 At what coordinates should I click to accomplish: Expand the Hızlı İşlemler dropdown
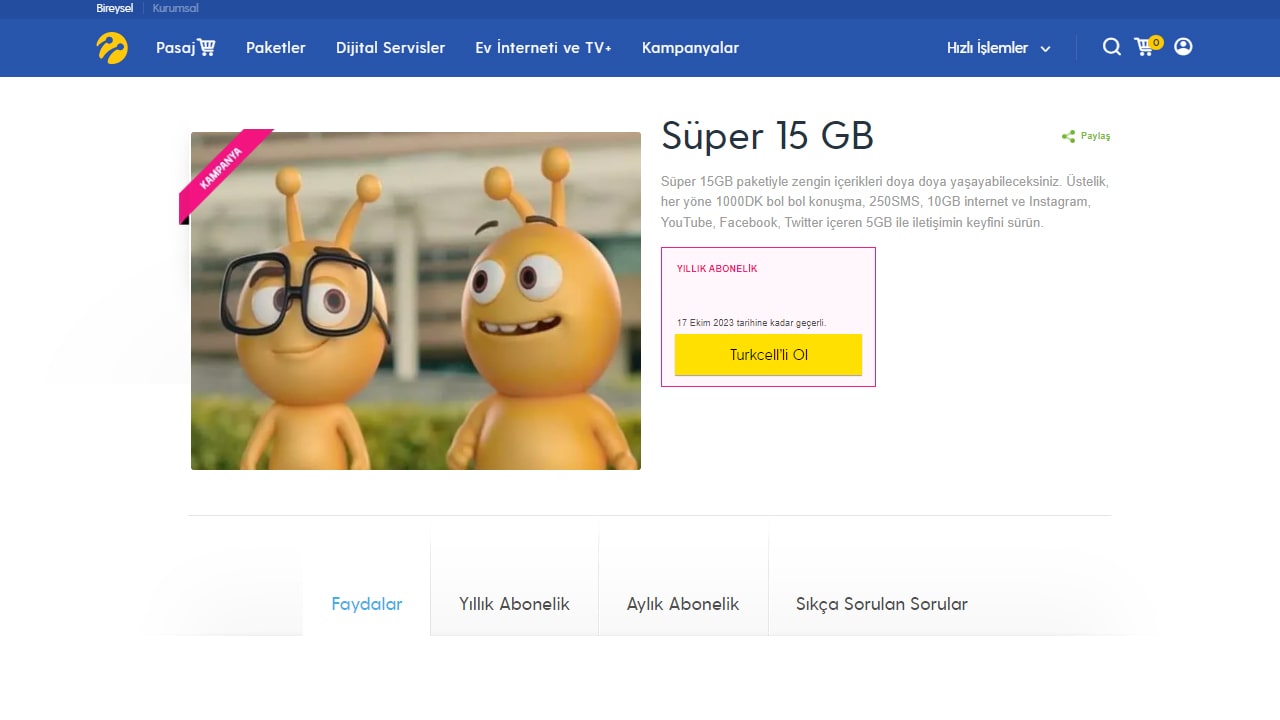(999, 48)
